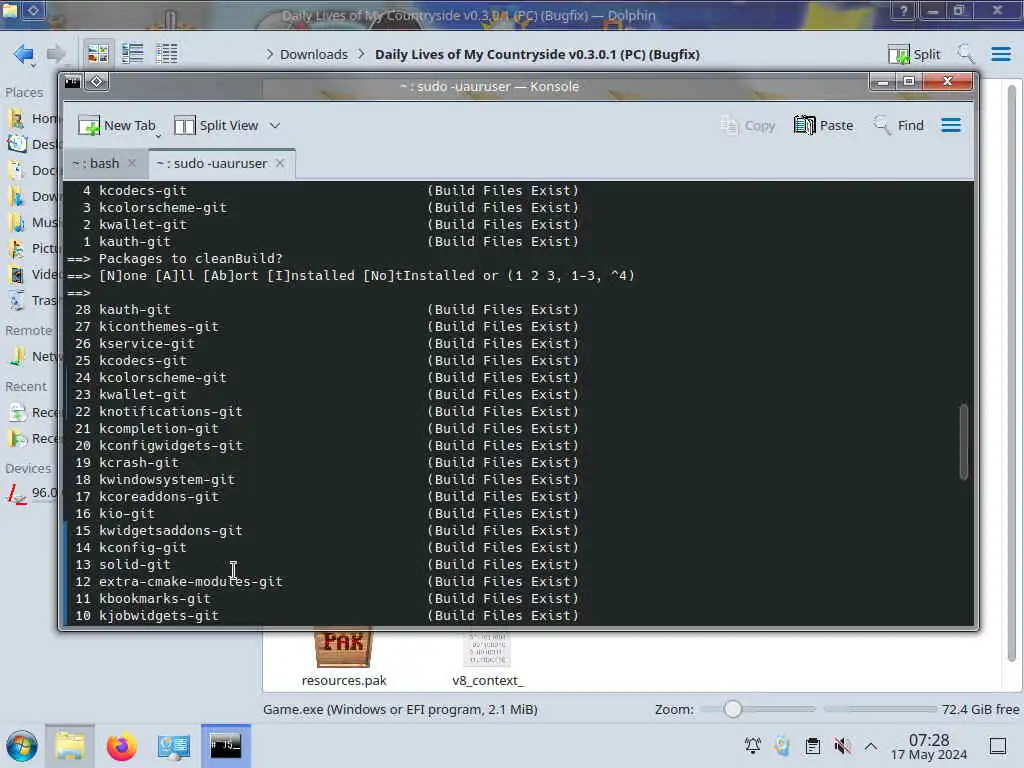This screenshot has width=1024, height=768.
Task: Close the '~ : bash' tab
Action: tap(132, 163)
